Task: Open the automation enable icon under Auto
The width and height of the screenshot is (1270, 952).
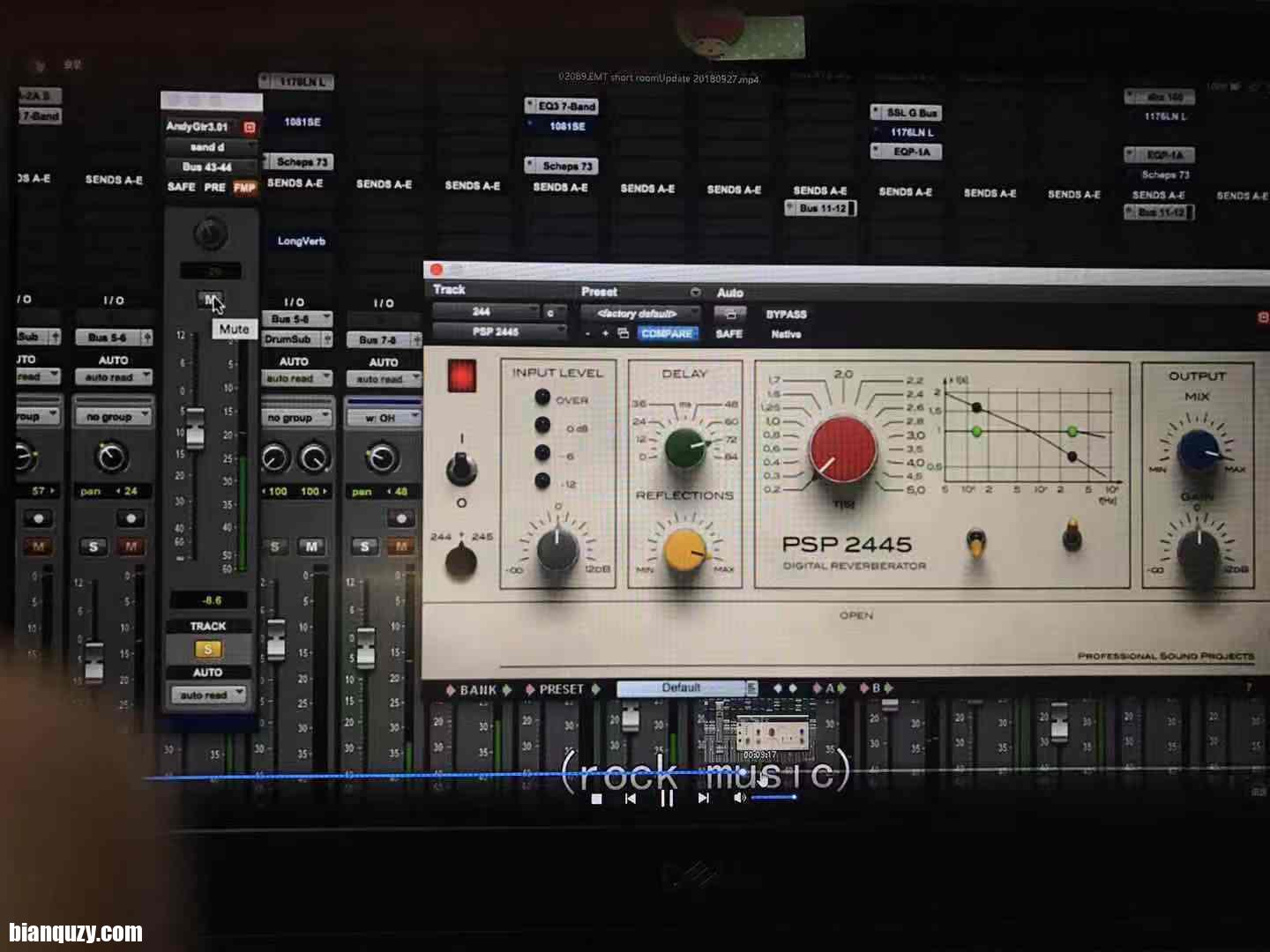Action: click(x=729, y=314)
